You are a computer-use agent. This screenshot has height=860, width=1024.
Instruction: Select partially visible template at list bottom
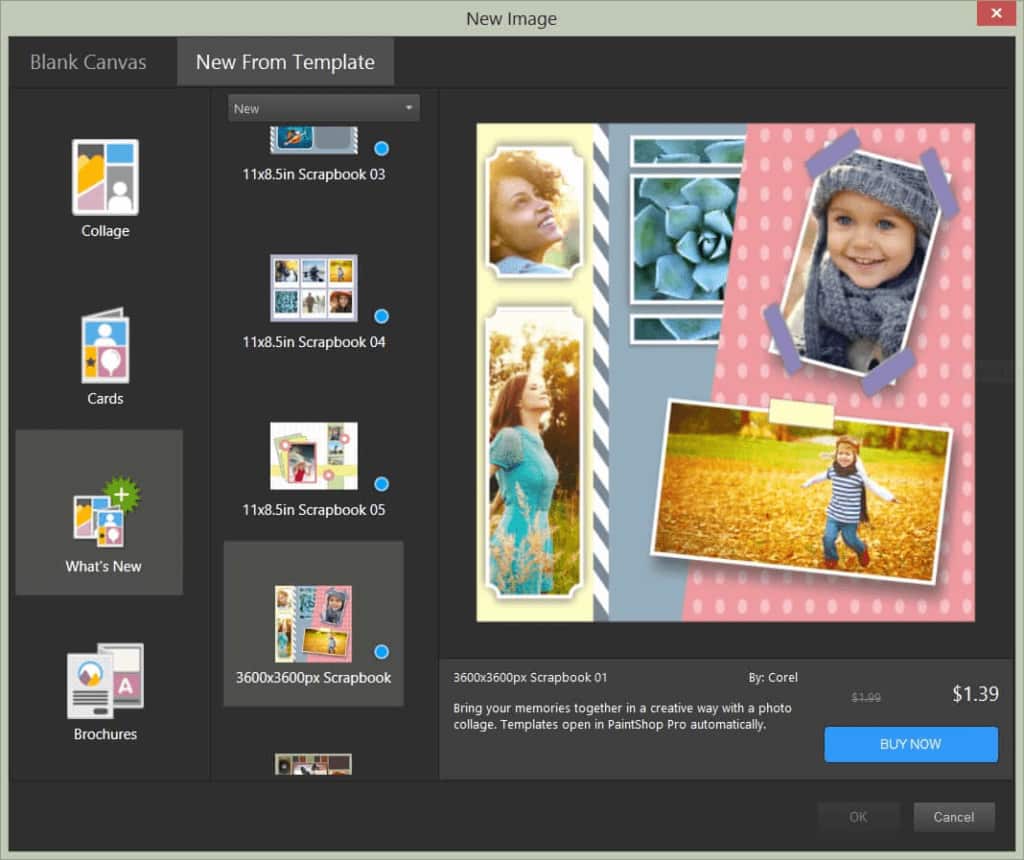(x=313, y=765)
